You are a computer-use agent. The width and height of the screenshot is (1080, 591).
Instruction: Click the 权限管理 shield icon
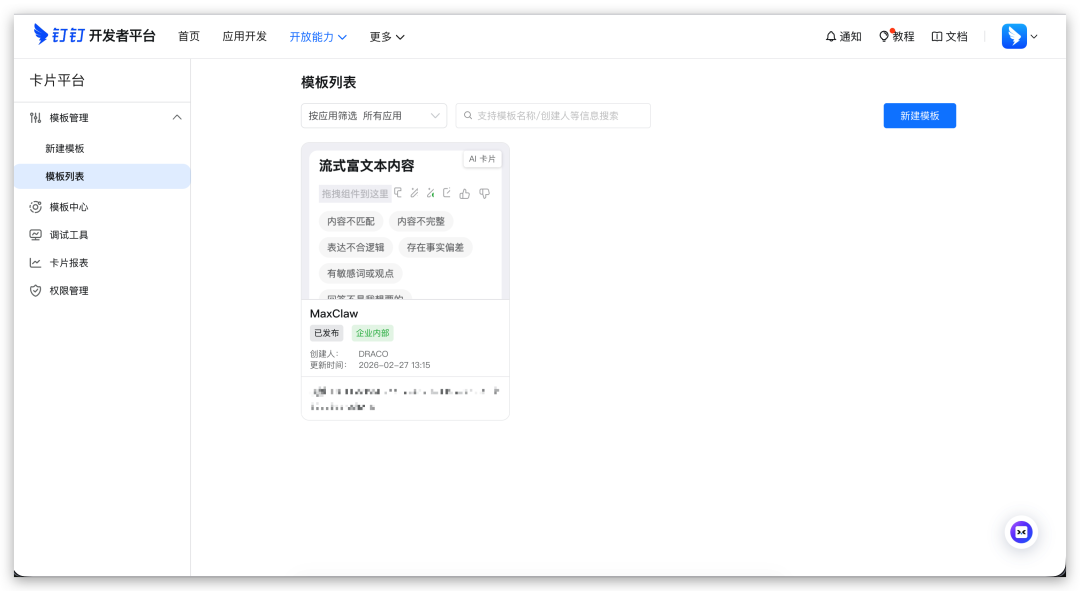(36, 291)
